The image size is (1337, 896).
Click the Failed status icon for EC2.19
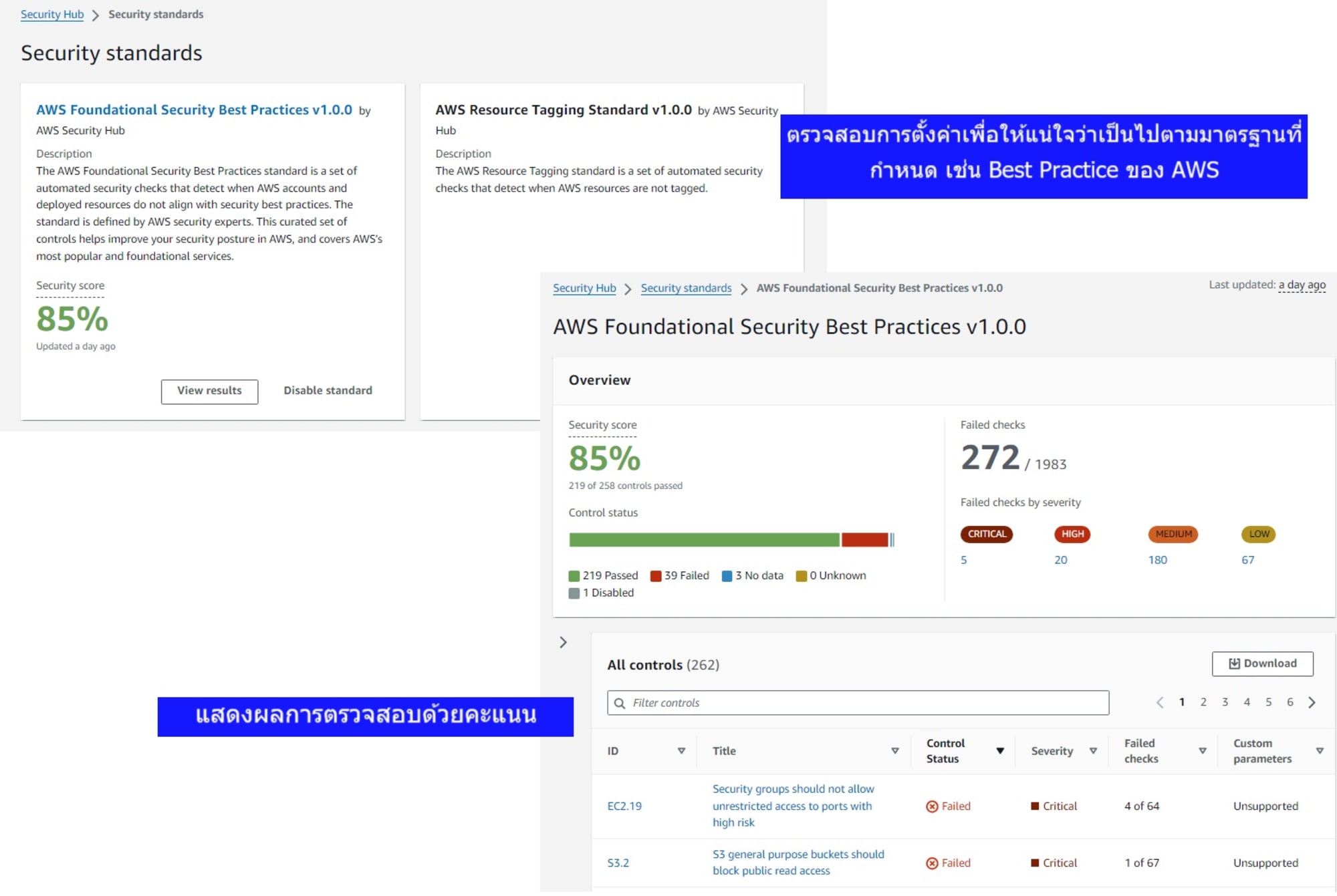click(x=932, y=806)
